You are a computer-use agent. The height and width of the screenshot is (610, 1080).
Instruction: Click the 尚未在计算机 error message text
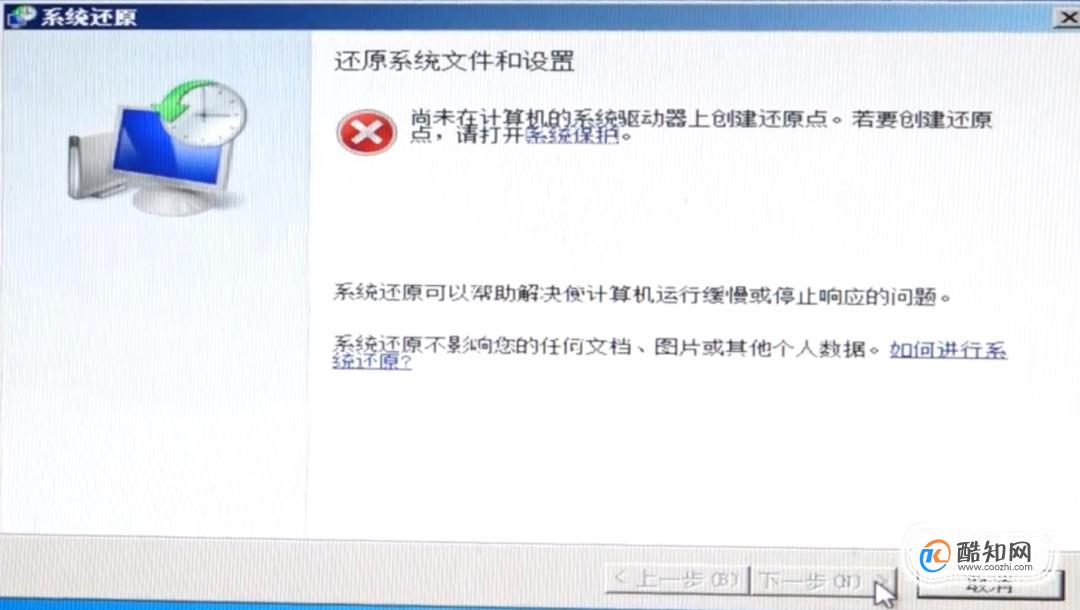(x=701, y=126)
